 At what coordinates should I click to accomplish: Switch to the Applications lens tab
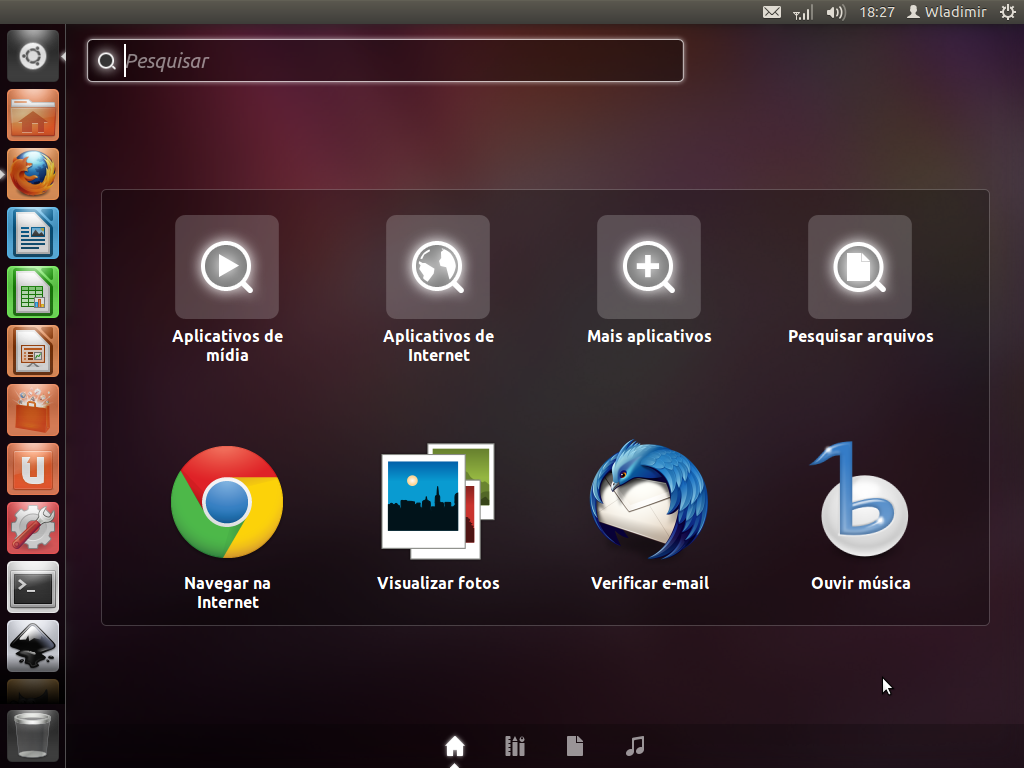click(515, 746)
